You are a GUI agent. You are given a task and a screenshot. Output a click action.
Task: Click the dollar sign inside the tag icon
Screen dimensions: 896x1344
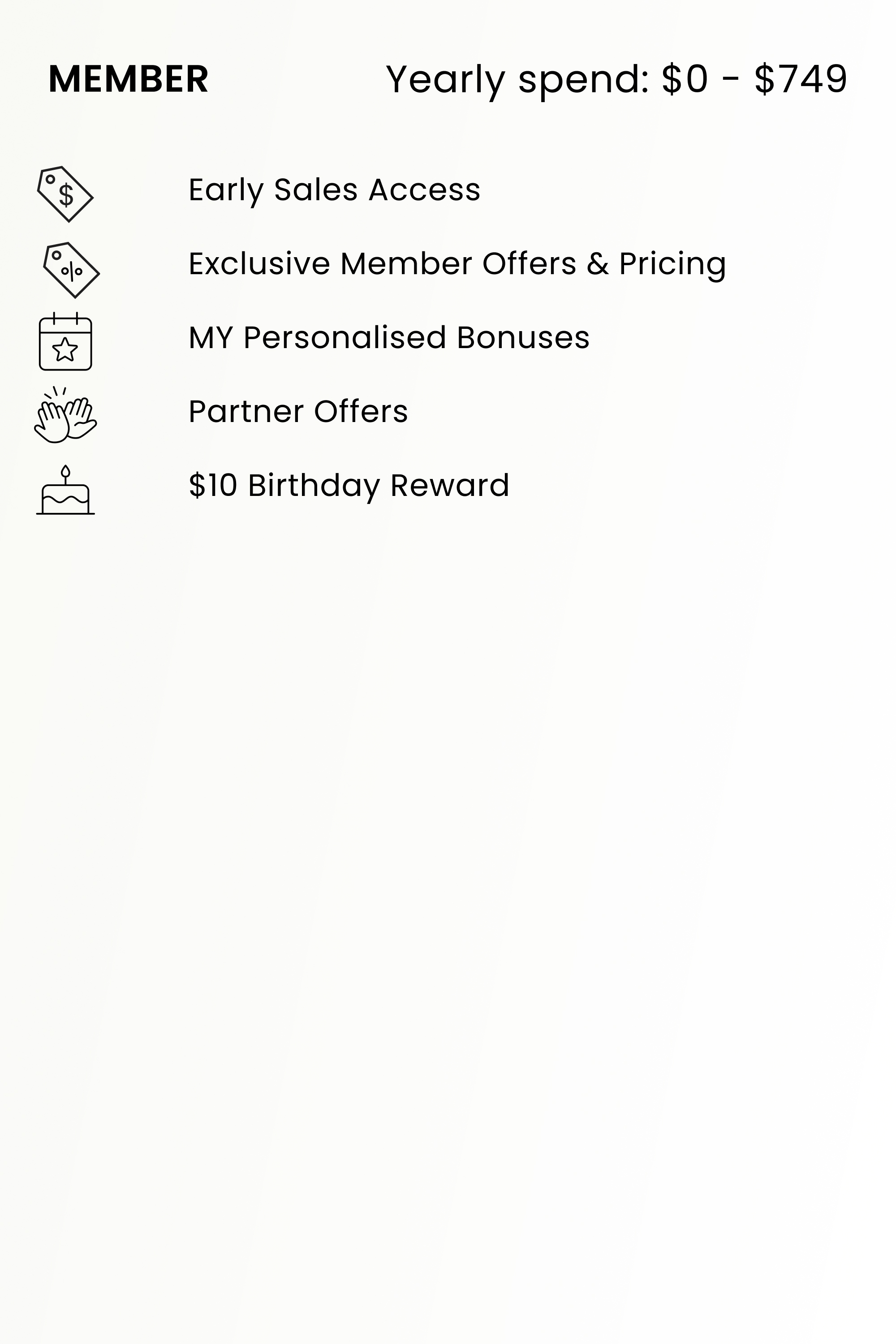66,195
